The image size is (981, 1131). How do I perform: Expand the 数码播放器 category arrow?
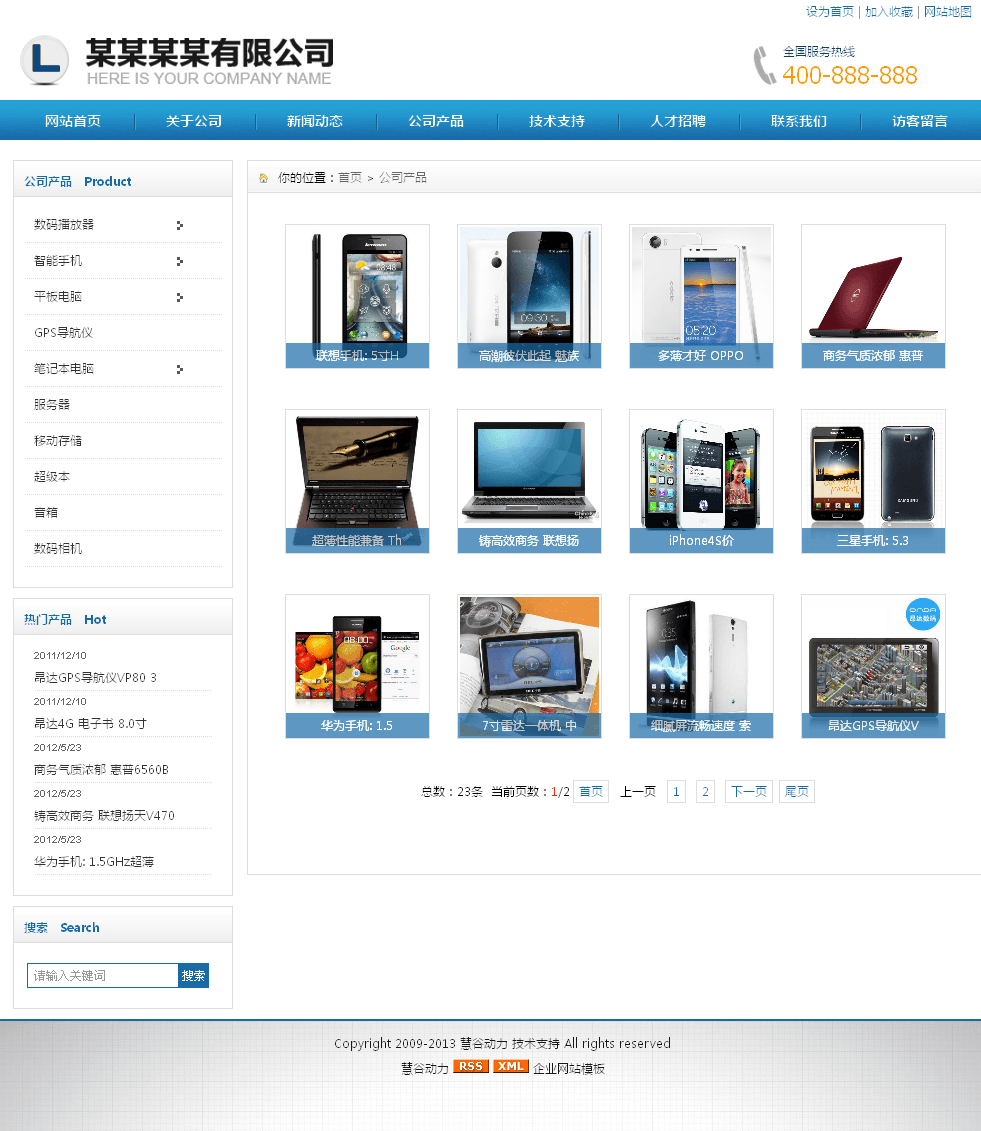tap(180, 225)
